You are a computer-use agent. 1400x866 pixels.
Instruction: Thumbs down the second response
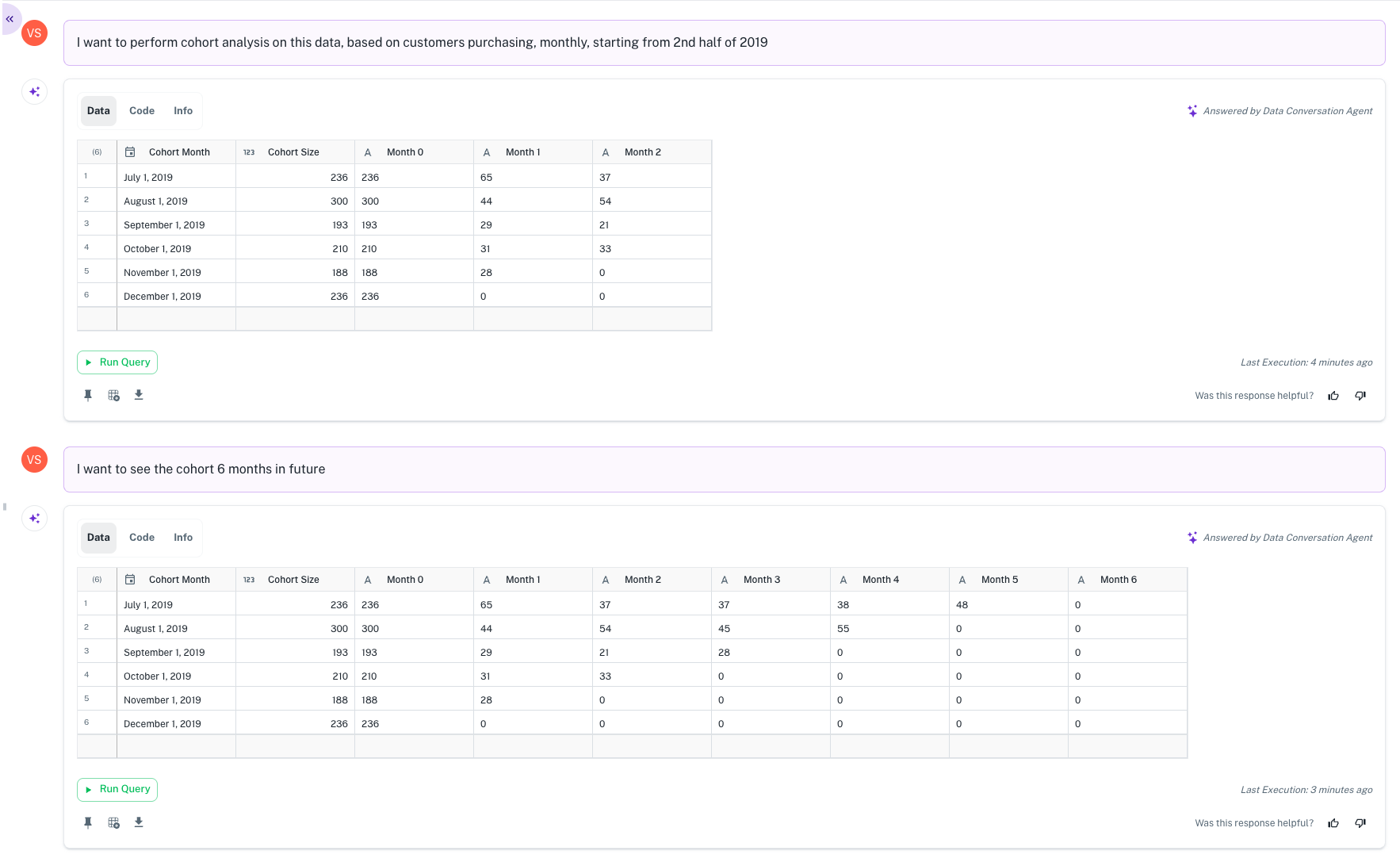[x=1360, y=823]
